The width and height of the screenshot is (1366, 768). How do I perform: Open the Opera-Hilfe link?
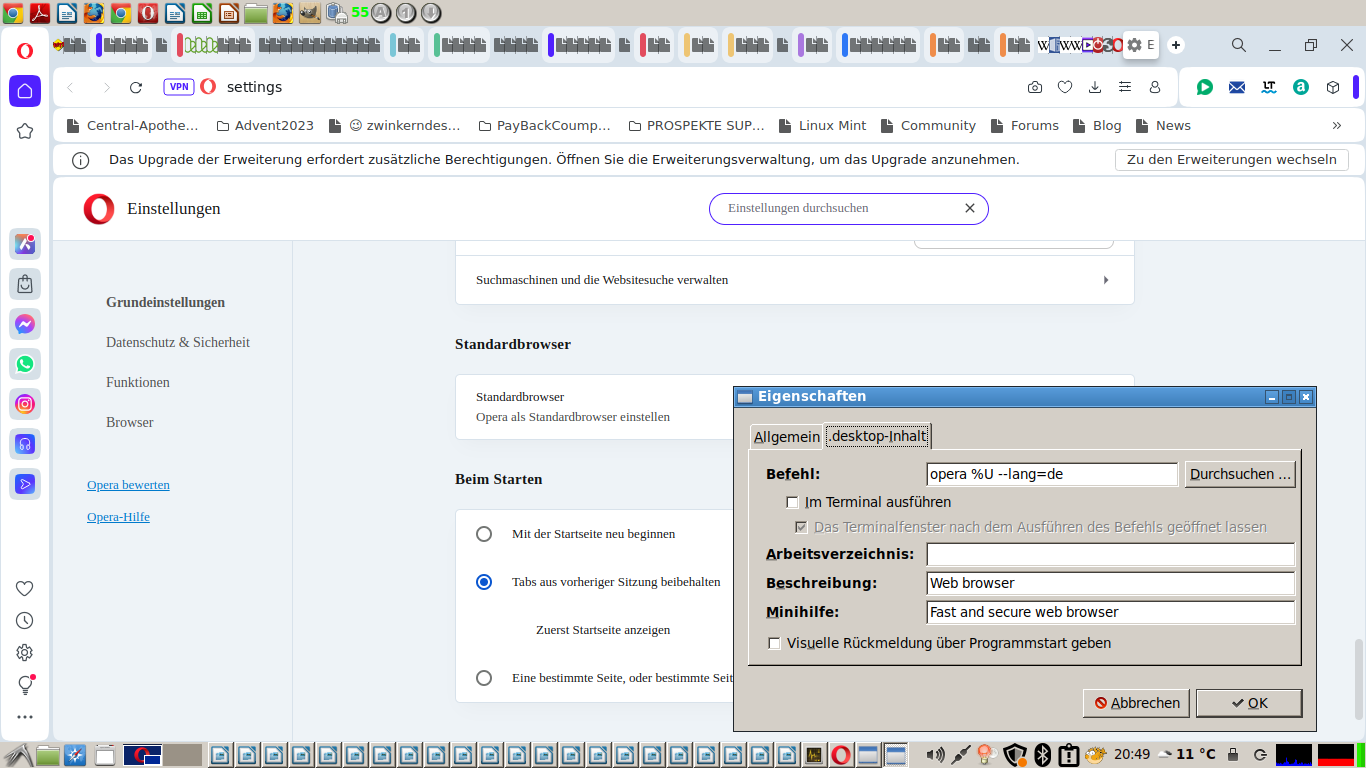pyautogui.click(x=118, y=516)
